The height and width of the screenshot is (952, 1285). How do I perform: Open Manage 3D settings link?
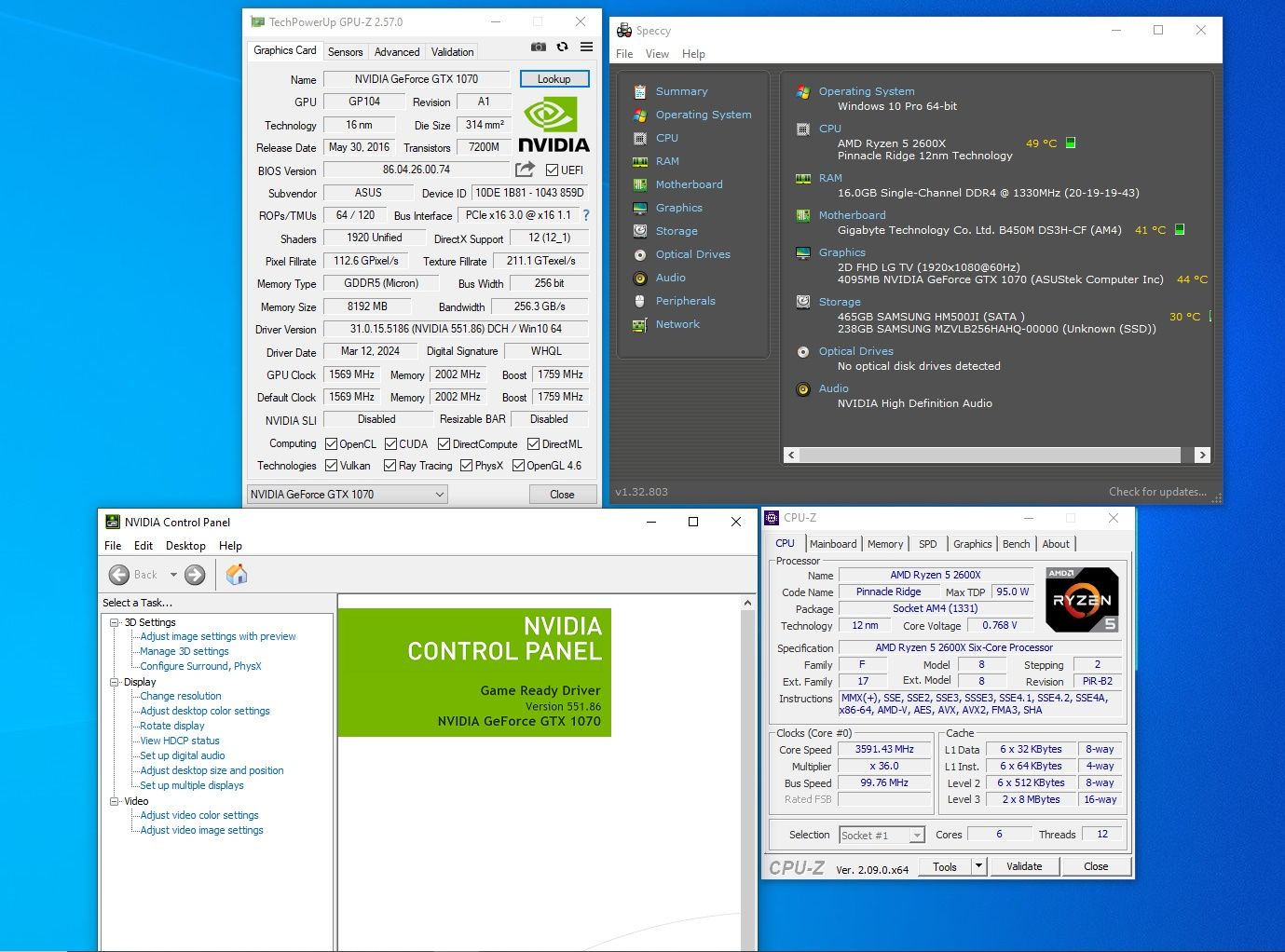pos(185,651)
